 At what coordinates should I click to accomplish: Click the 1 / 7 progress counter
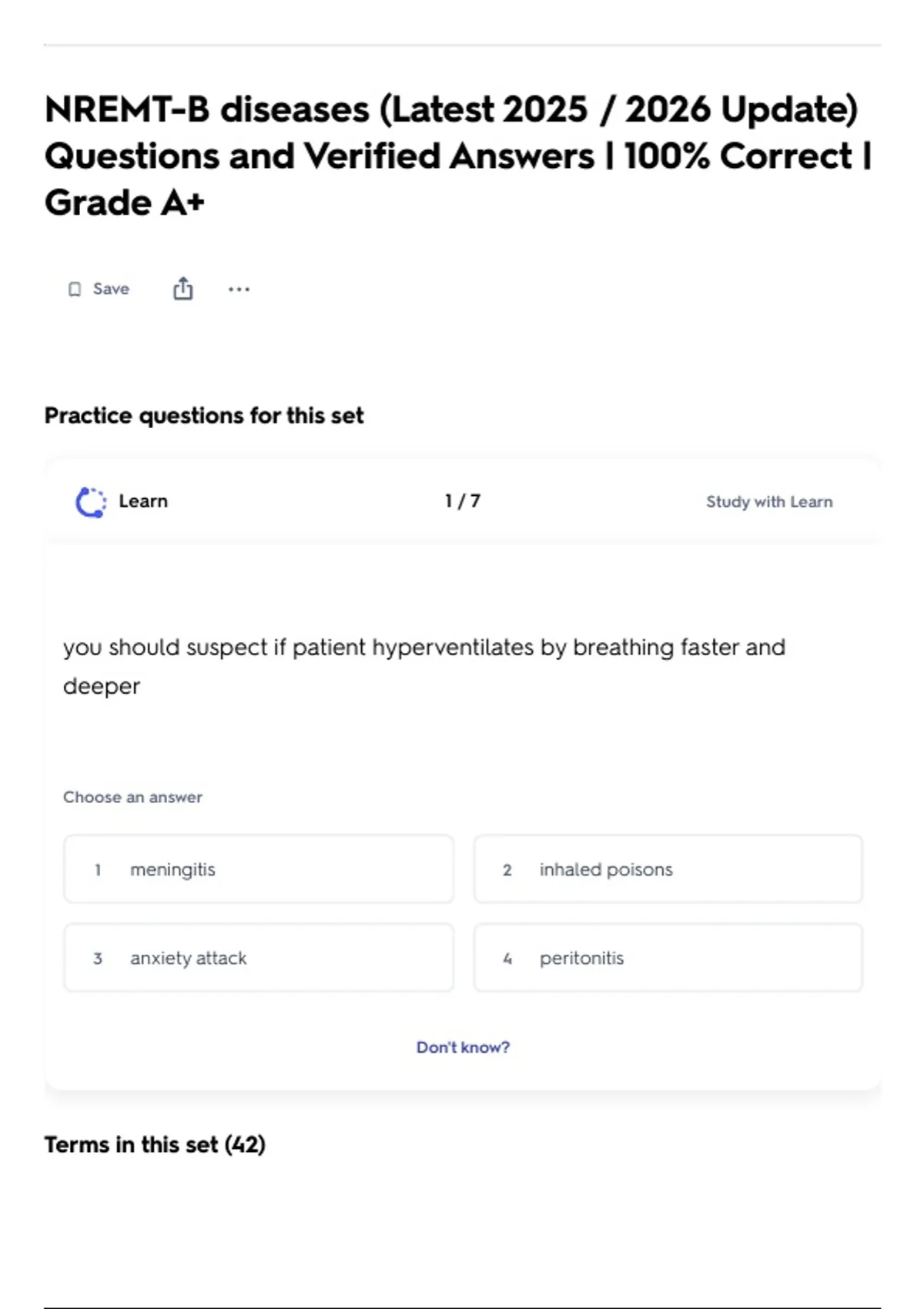tap(463, 501)
